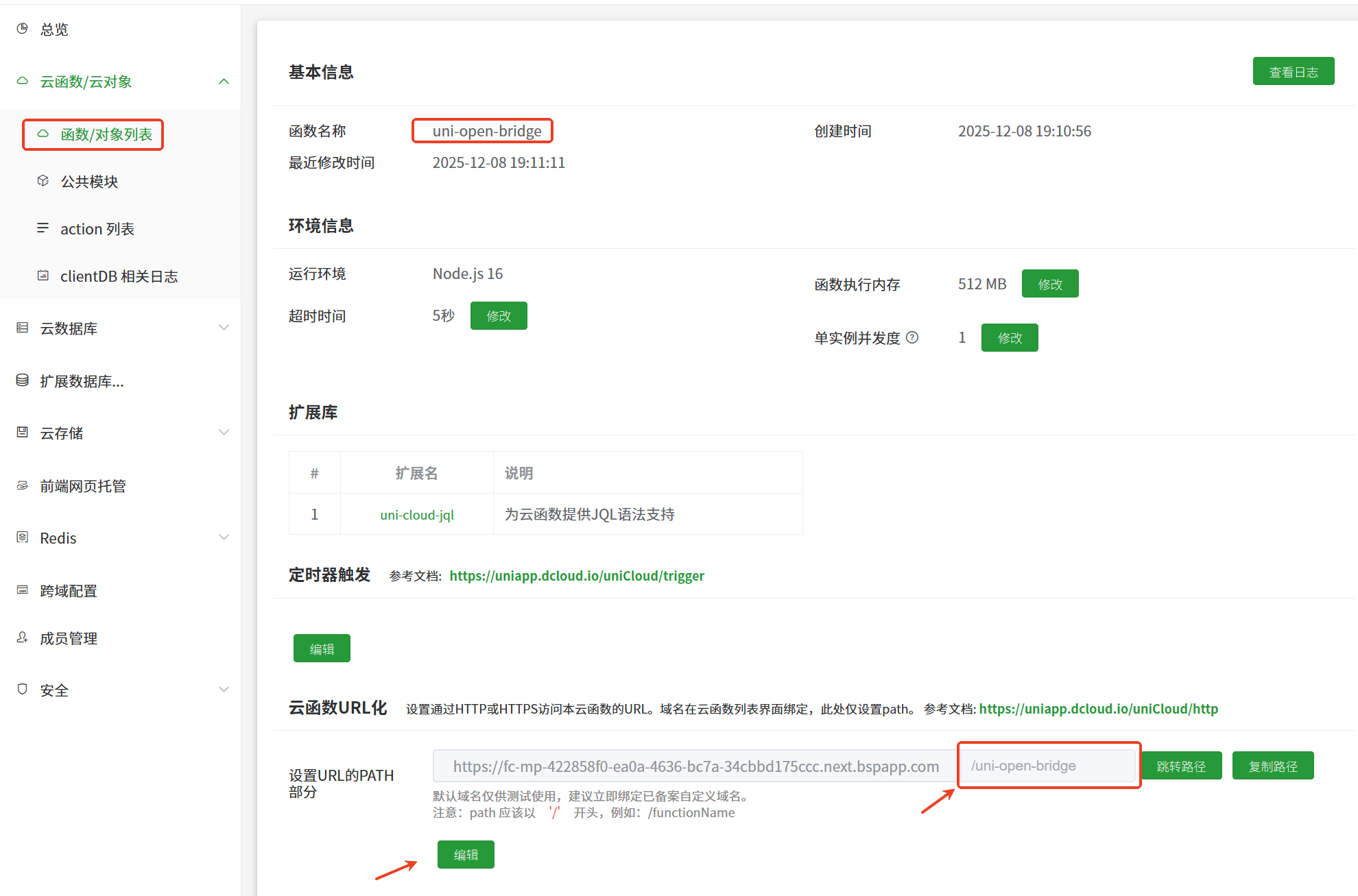Click the action 列表 list icon
The width and height of the screenshot is (1358, 896).
(x=43, y=228)
